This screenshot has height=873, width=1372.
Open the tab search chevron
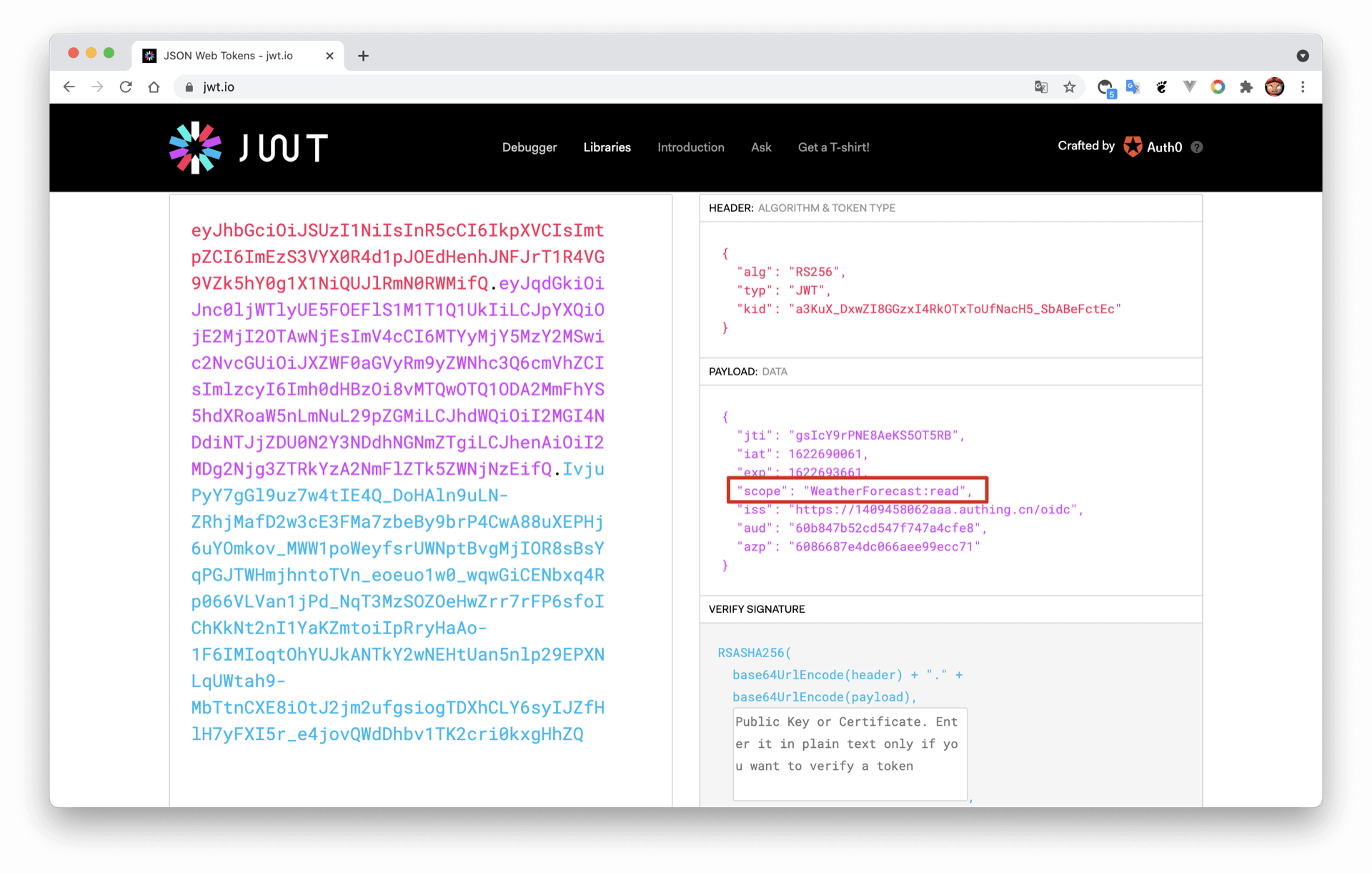[x=1302, y=55]
